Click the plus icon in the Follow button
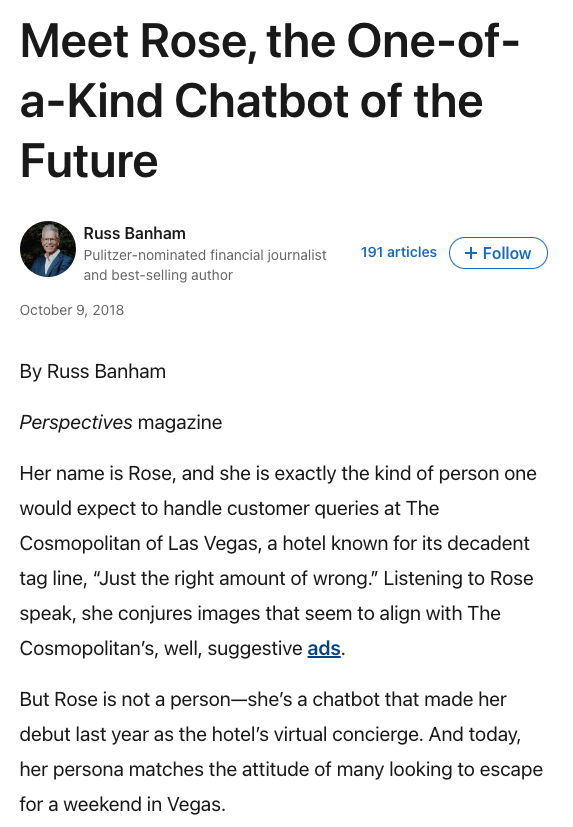 coord(471,253)
